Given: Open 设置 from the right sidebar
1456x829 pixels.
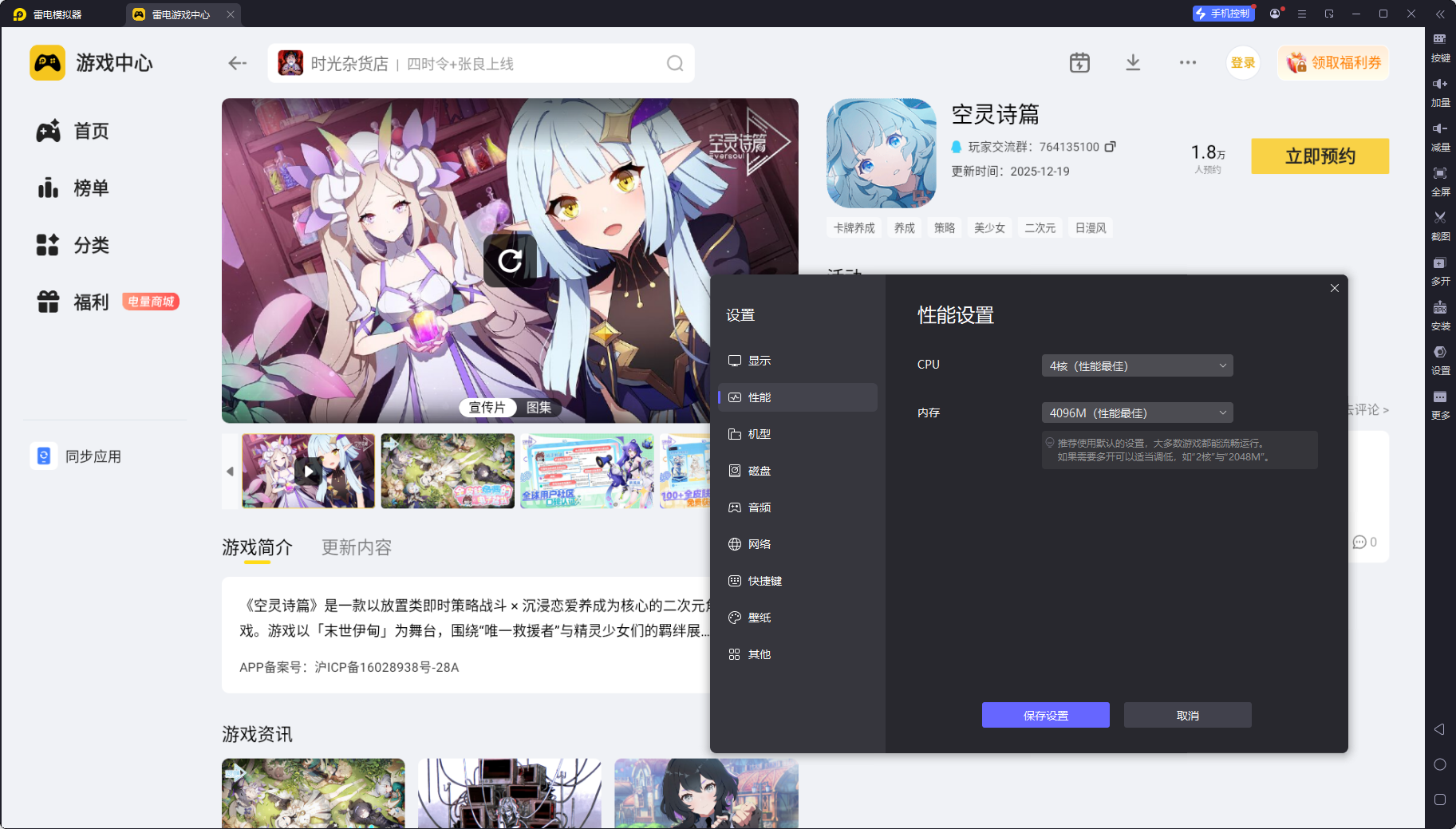Looking at the screenshot, I should pos(1440,360).
